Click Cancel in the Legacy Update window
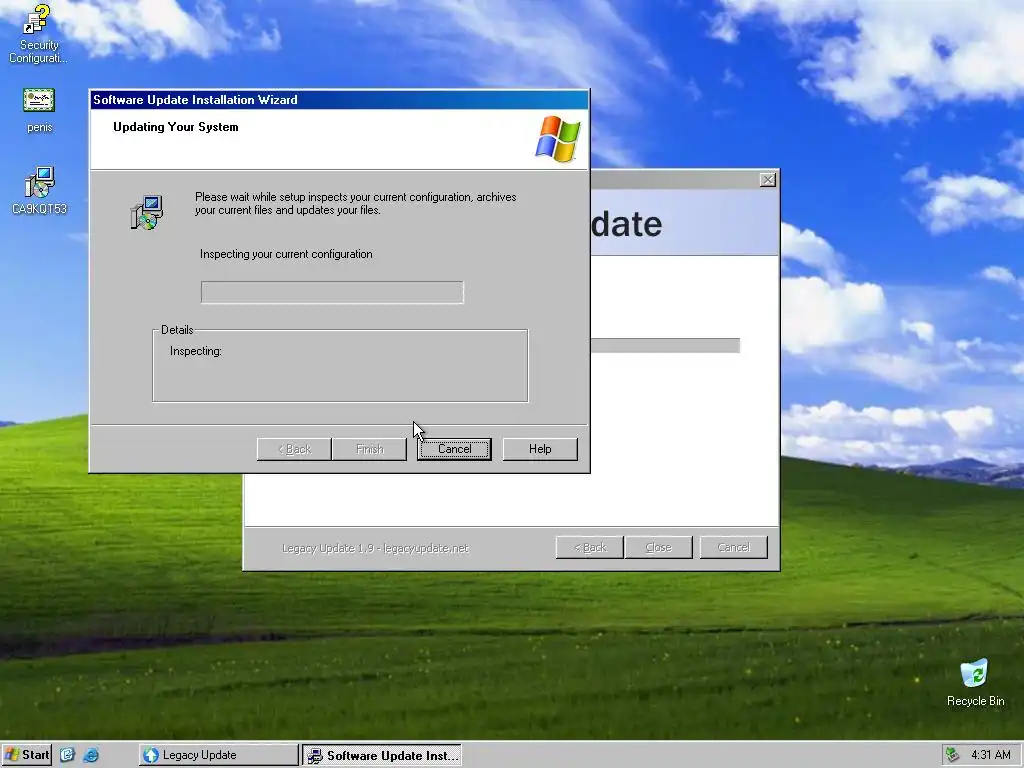 point(733,547)
